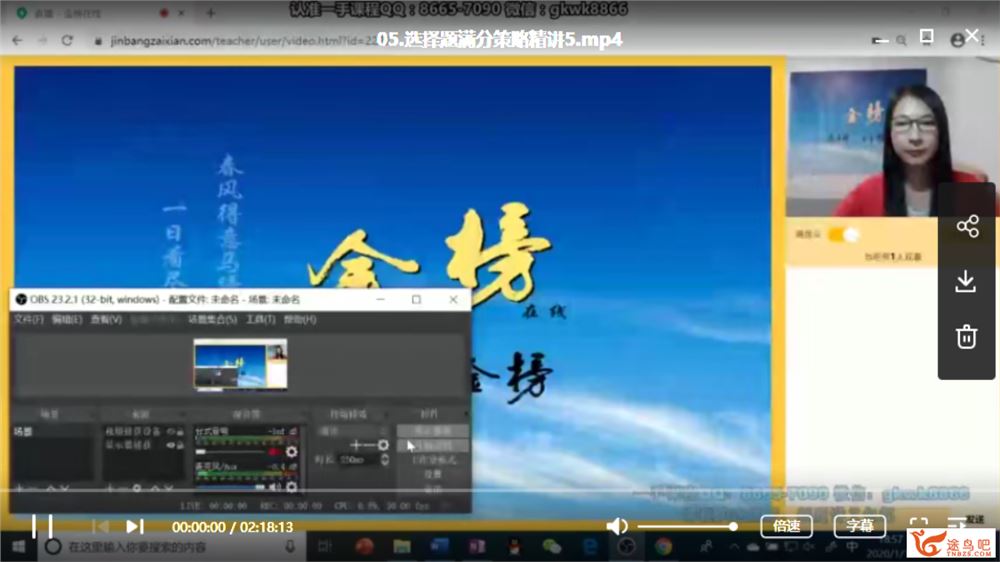Mute the player volume speaker icon
The image size is (1000, 562).
click(617, 526)
